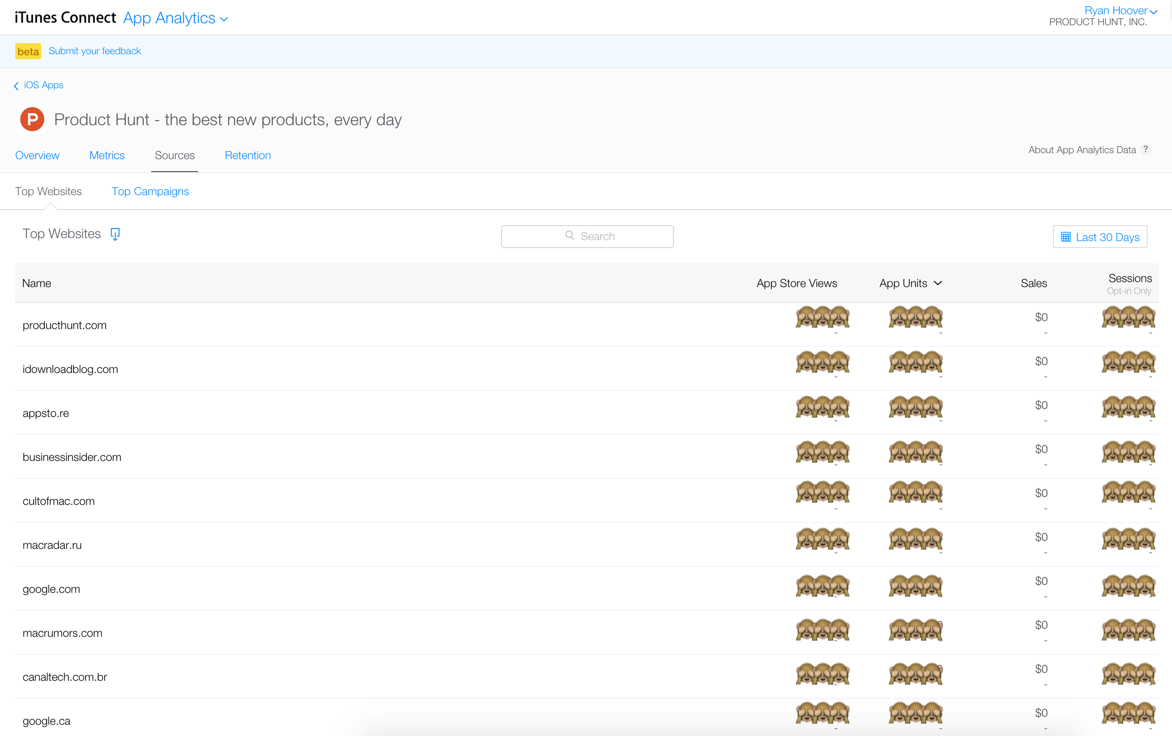
Task: Click App Units monkeys for macrumors.com
Action: tap(916, 630)
